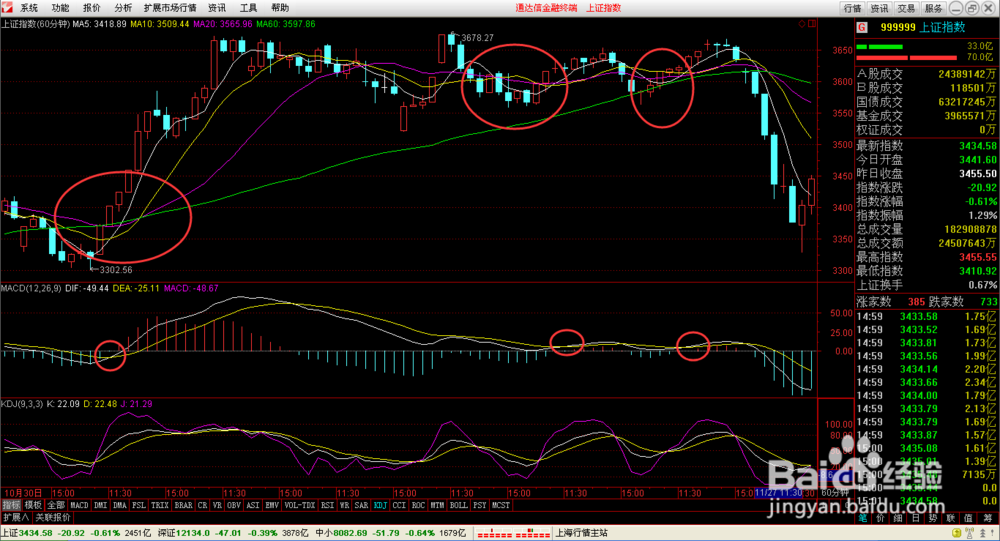
Task: Switch indicator to CCI tab
Action: pyautogui.click(x=399, y=505)
